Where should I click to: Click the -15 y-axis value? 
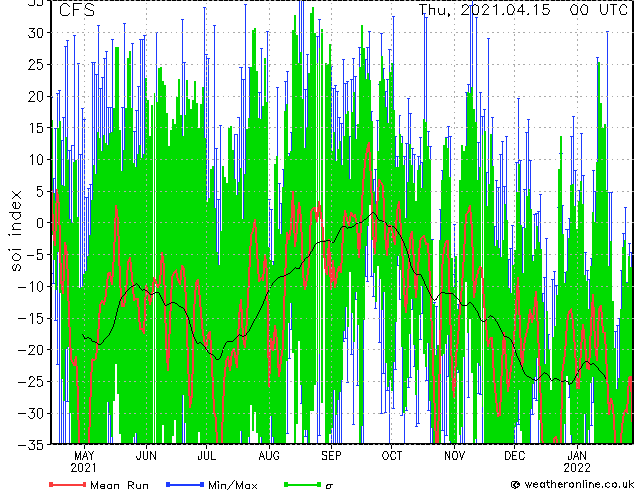pos(32,318)
